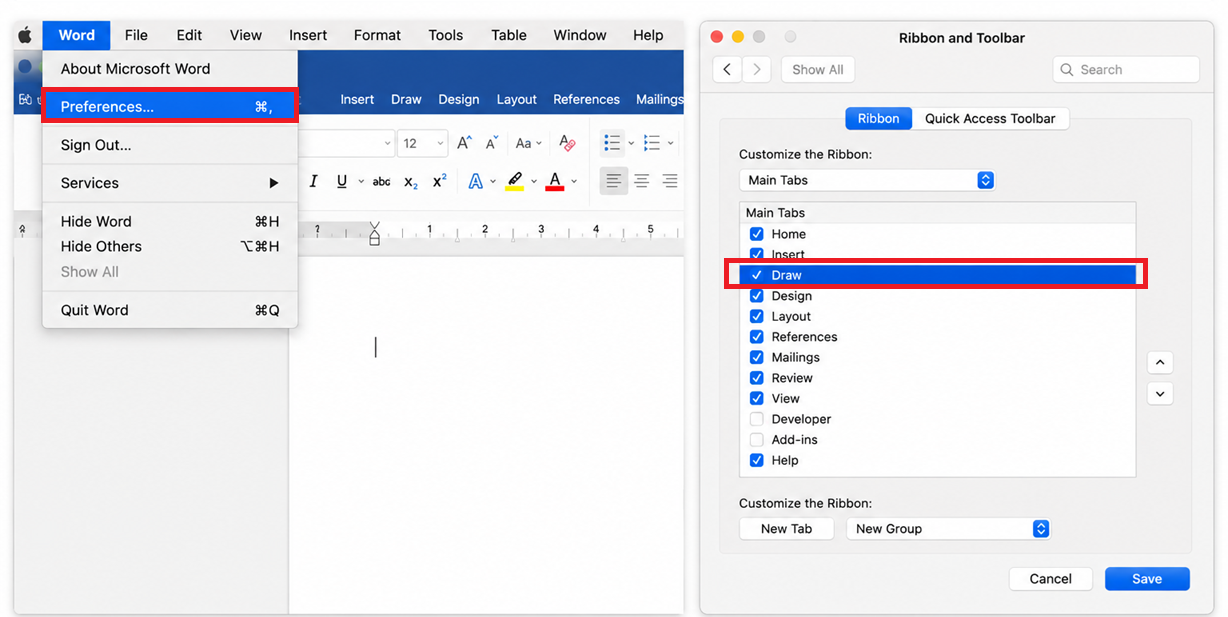Viewport: 1228px width, 617px height.
Task: Center align the text
Action: (x=642, y=181)
